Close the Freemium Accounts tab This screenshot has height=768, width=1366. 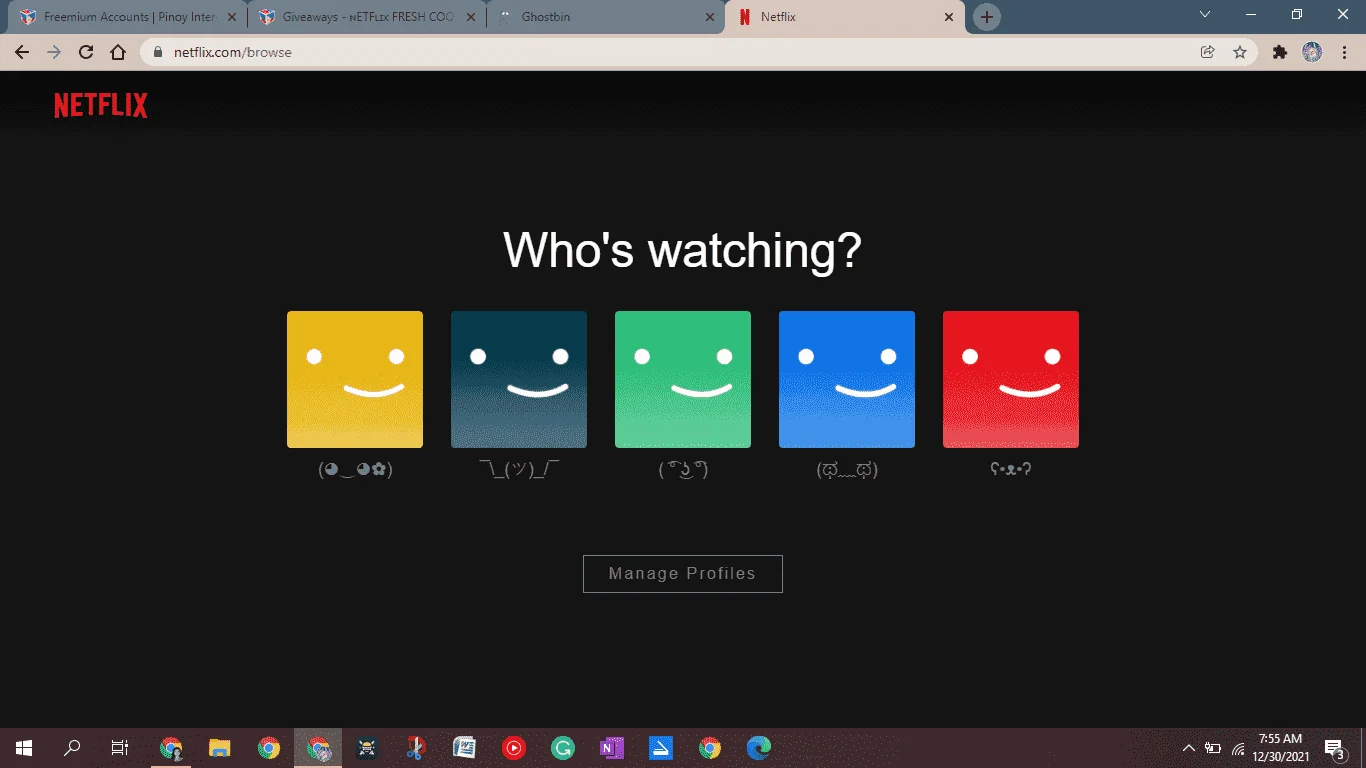point(231,17)
